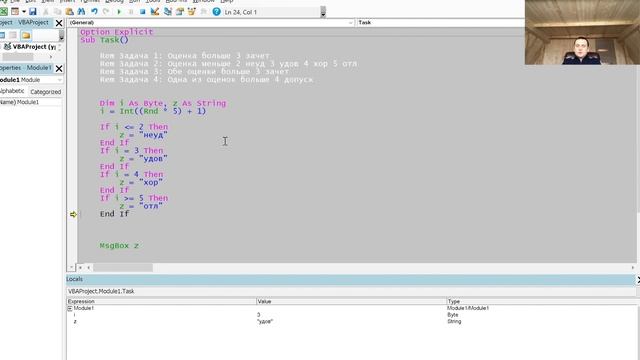Click code pane scroll right arrow
Viewport: 640px width, 360px height.
click(x=633, y=268)
